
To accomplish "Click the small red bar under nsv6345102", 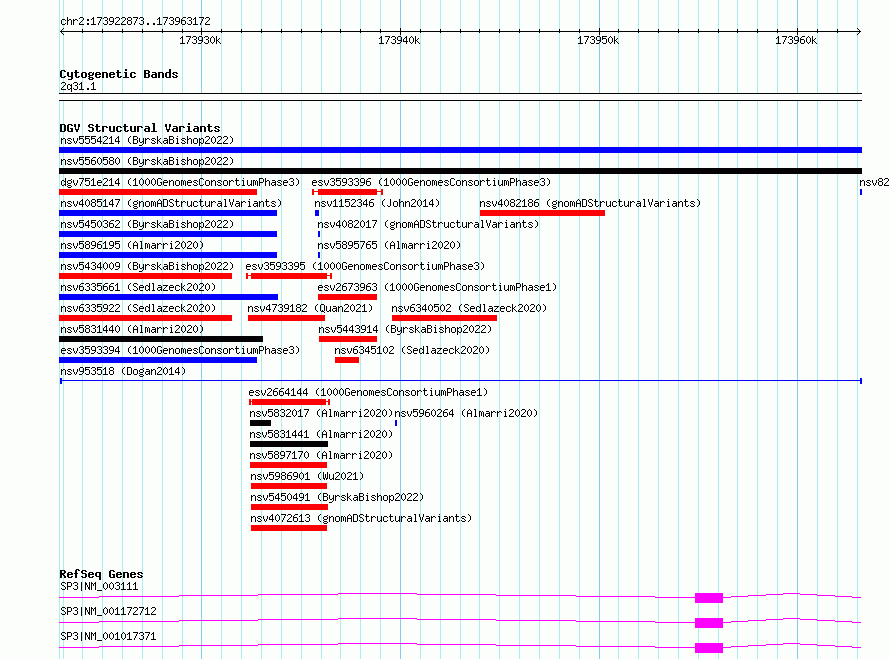I will [x=347, y=360].
